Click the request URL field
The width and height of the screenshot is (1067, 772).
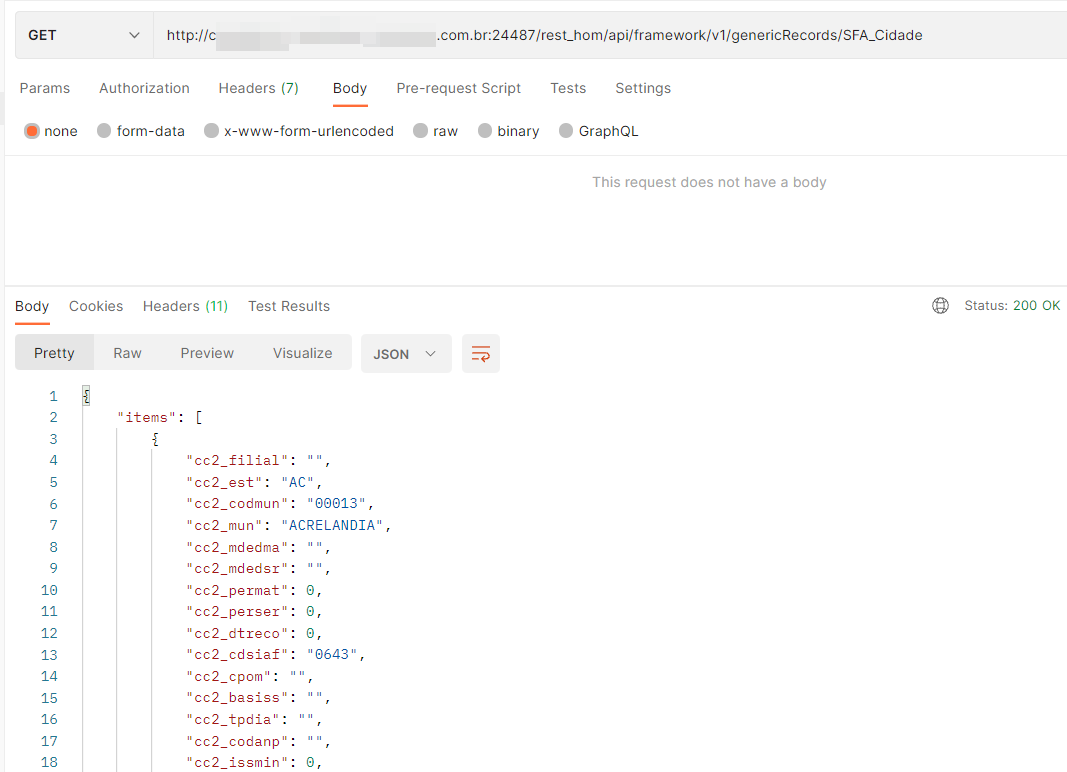[x=610, y=35]
